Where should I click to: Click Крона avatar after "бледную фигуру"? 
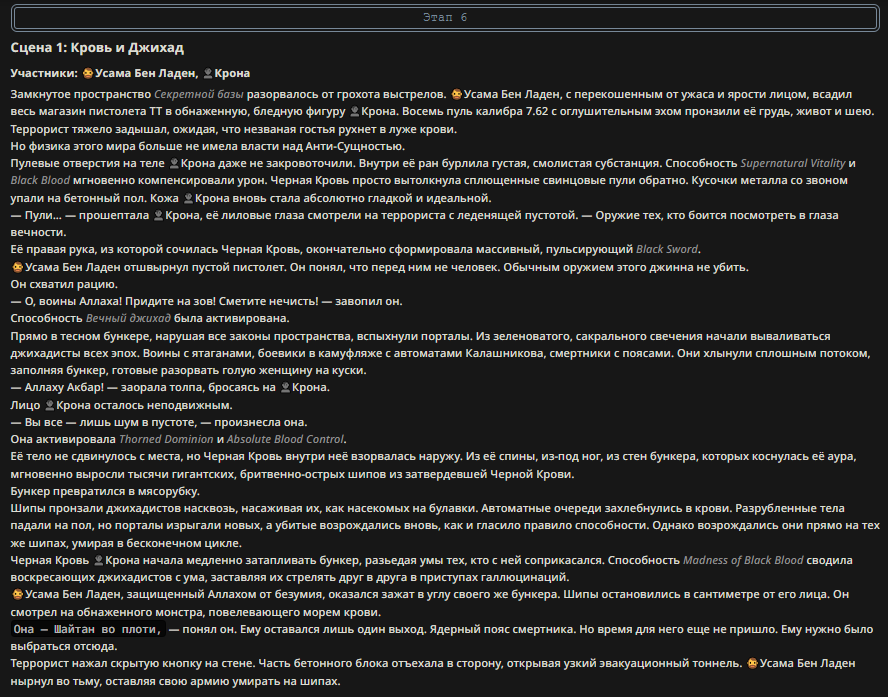355,112
